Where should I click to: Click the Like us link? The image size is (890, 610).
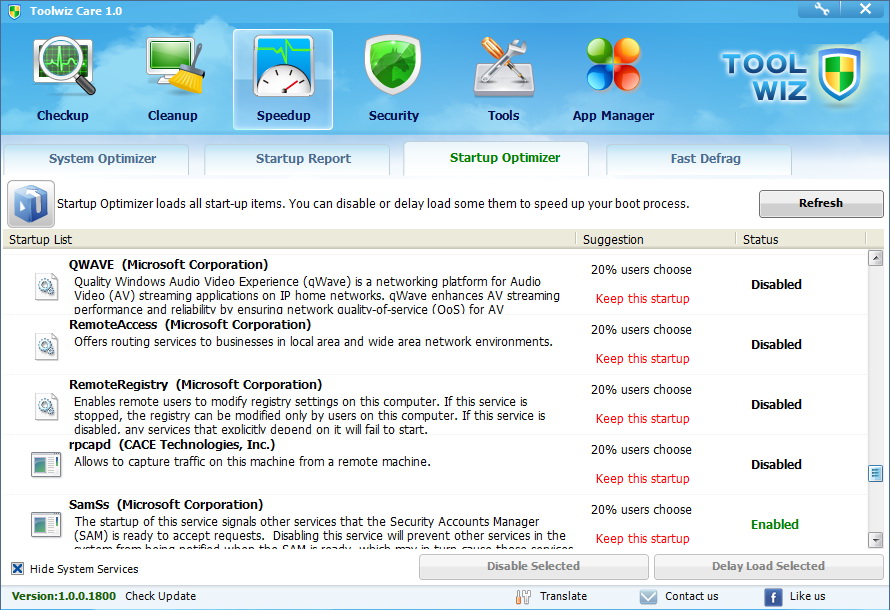click(807, 596)
